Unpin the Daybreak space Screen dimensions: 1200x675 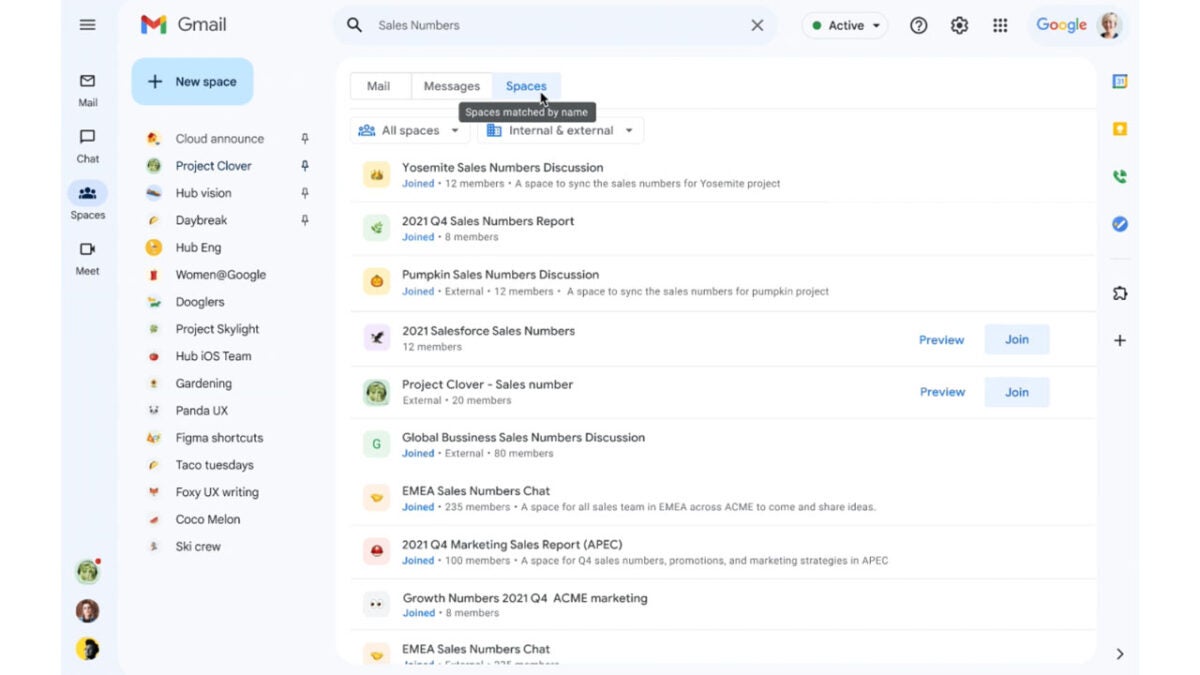pyautogui.click(x=305, y=220)
